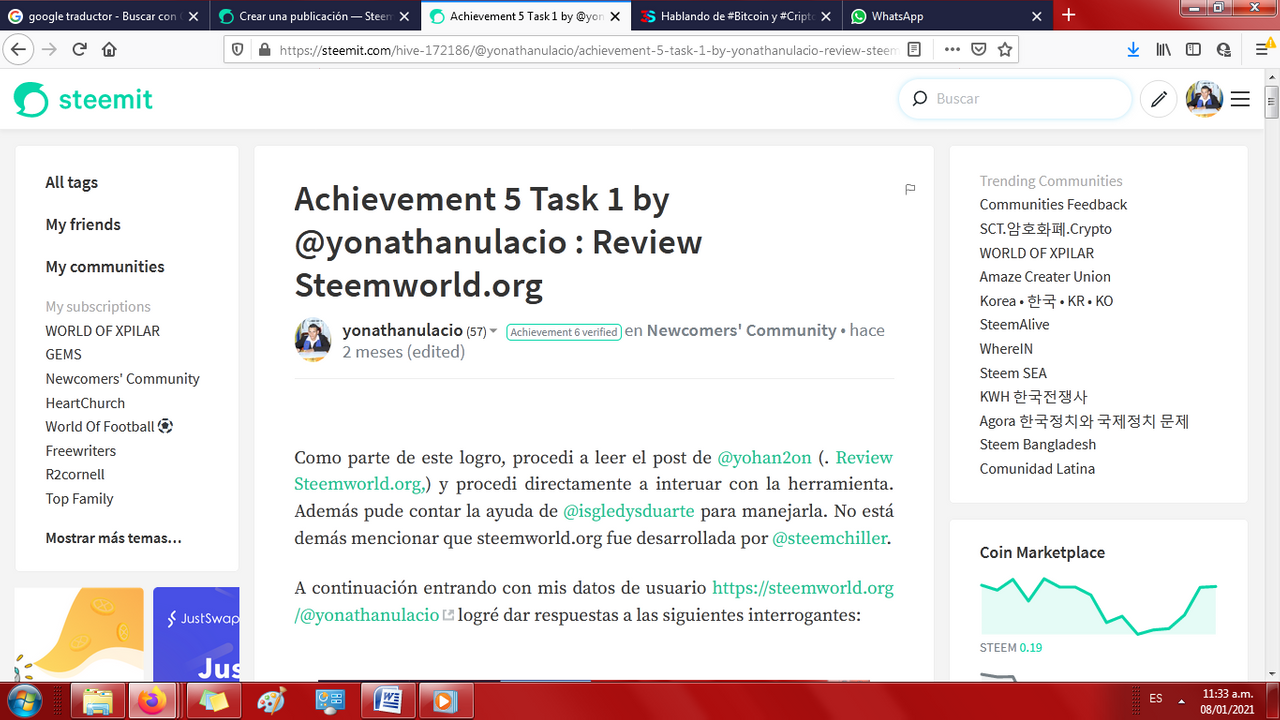Open new browser tab with plus
The height and width of the screenshot is (720, 1280).
(1068, 15)
